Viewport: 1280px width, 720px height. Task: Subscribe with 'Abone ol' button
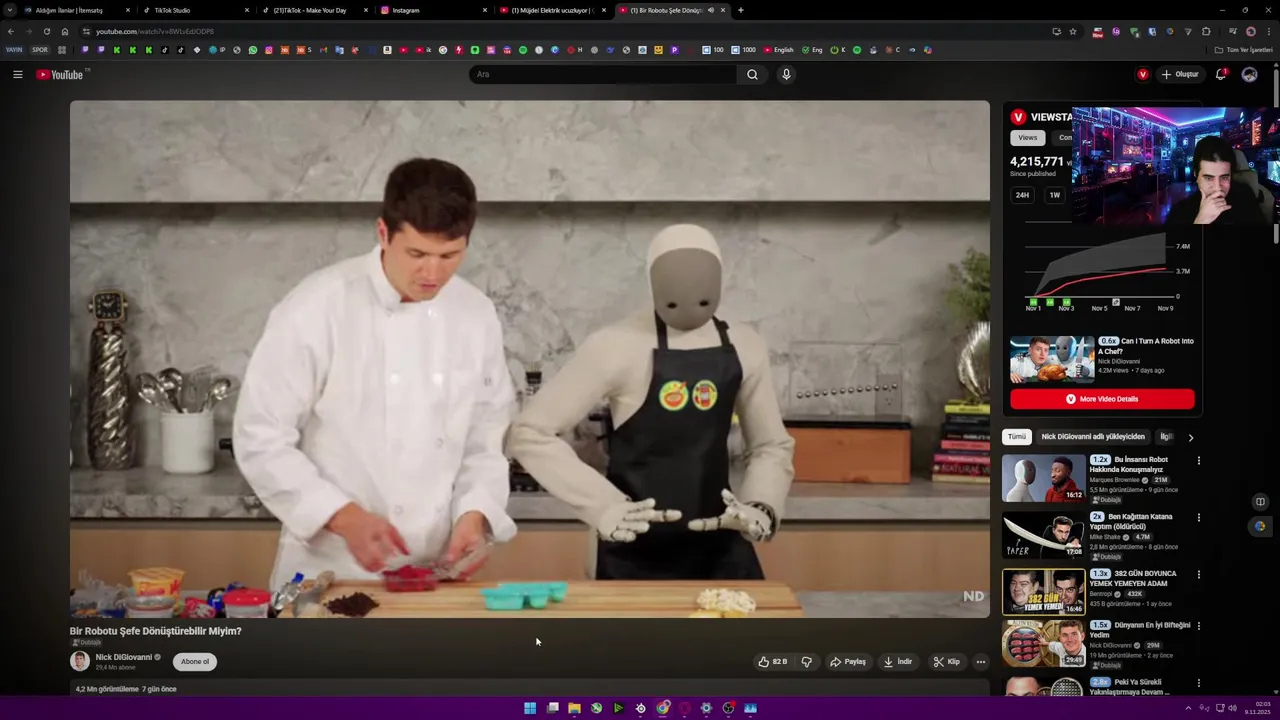point(195,661)
